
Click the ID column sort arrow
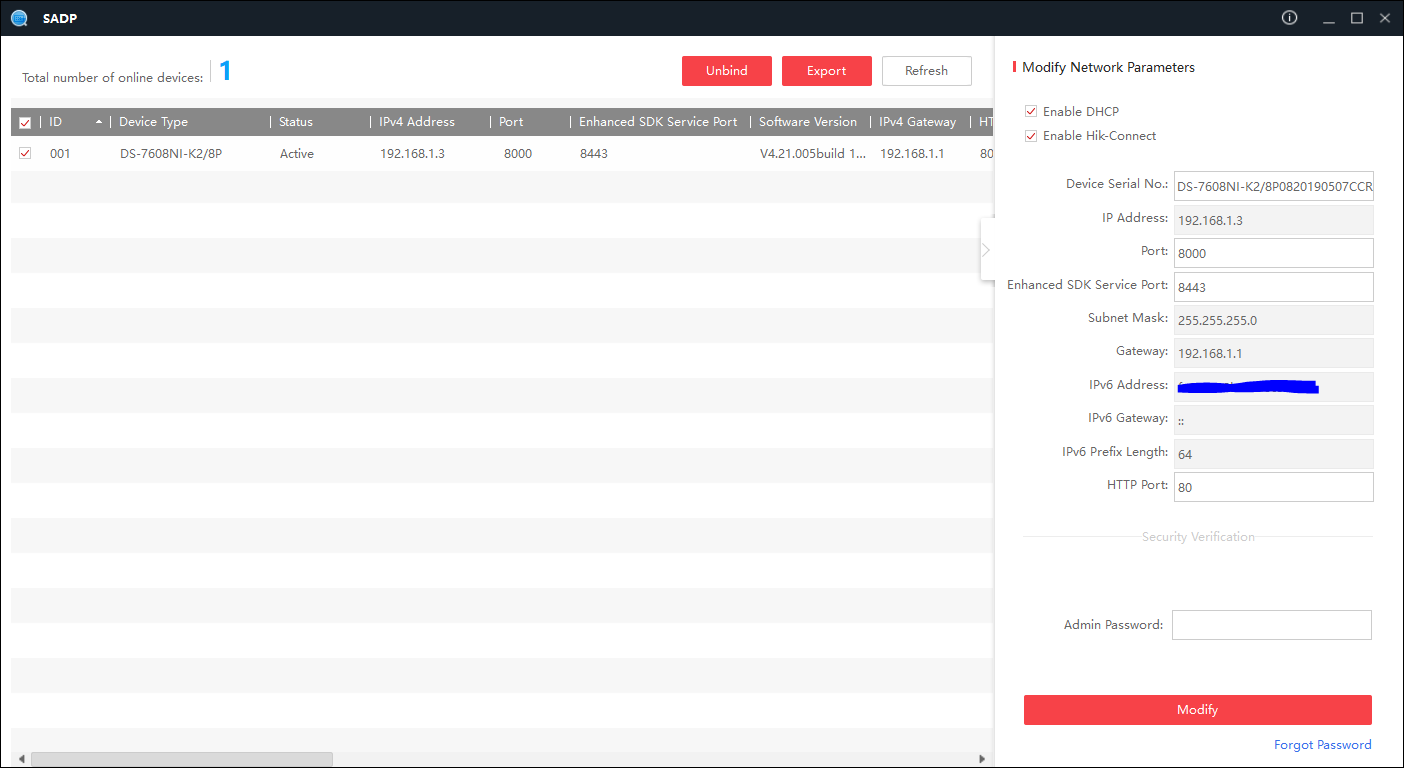98,122
